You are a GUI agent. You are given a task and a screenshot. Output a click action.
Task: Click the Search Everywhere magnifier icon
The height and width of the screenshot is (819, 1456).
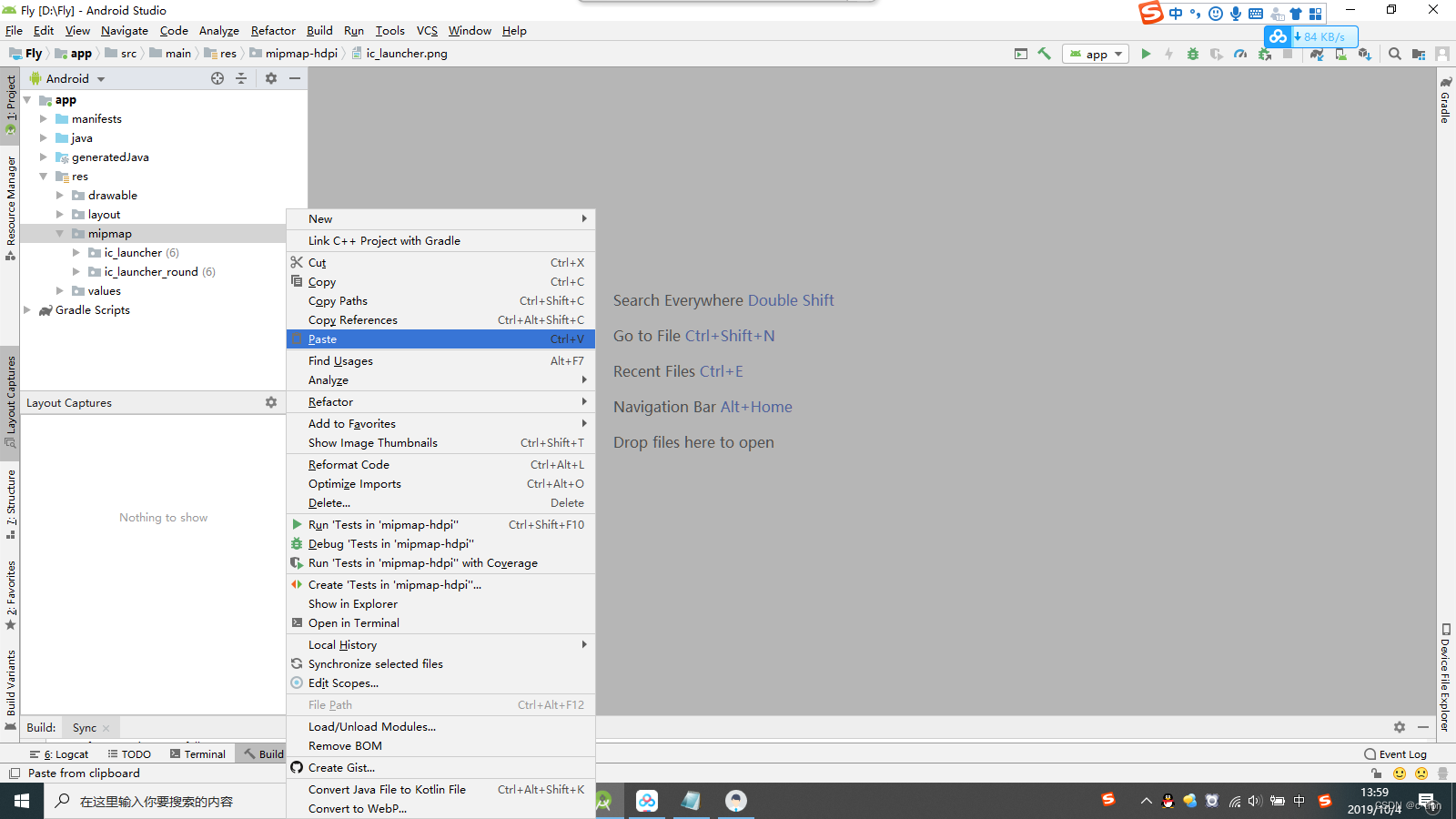[x=1395, y=54]
